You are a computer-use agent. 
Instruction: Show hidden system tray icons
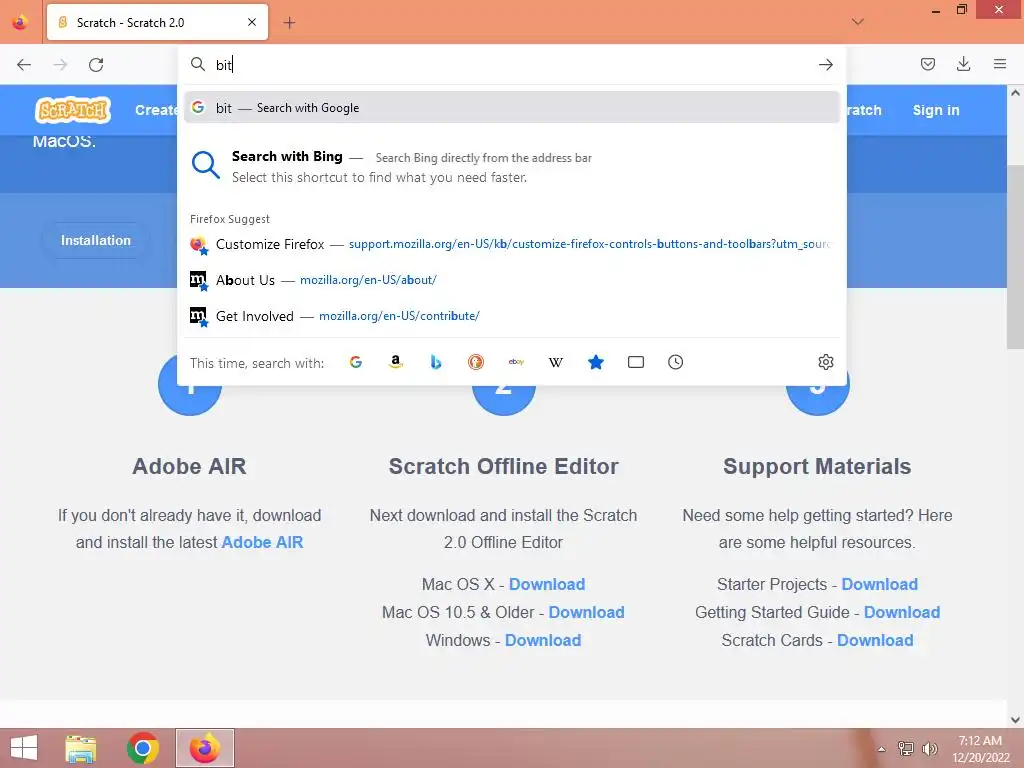tap(881, 749)
